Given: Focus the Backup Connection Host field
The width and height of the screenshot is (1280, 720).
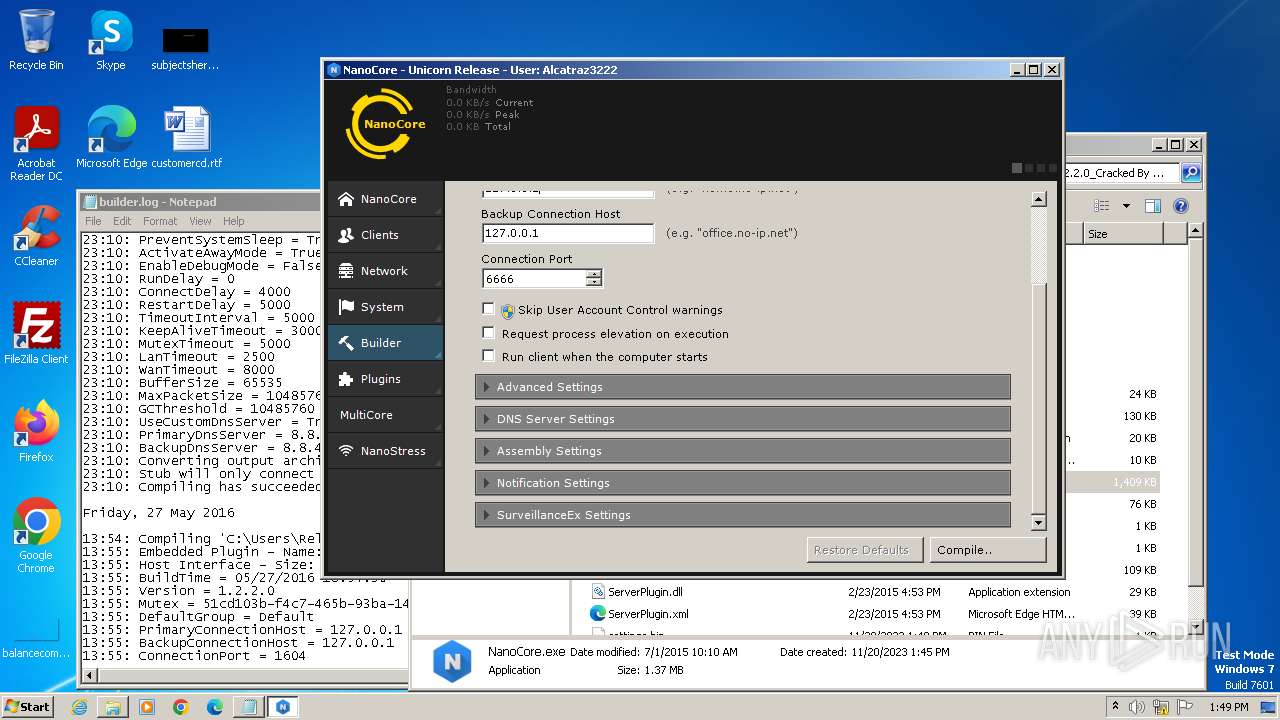Looking at the screenshot, I should coord(567,233).
